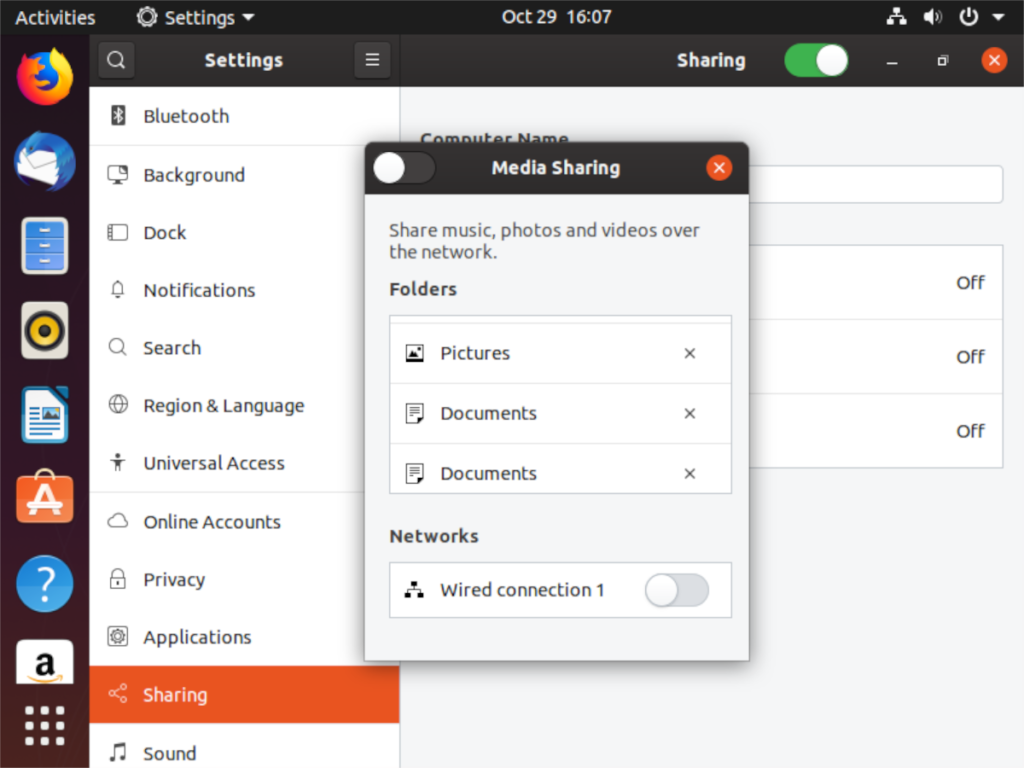Open Sound settings

(x=169, y=752)
